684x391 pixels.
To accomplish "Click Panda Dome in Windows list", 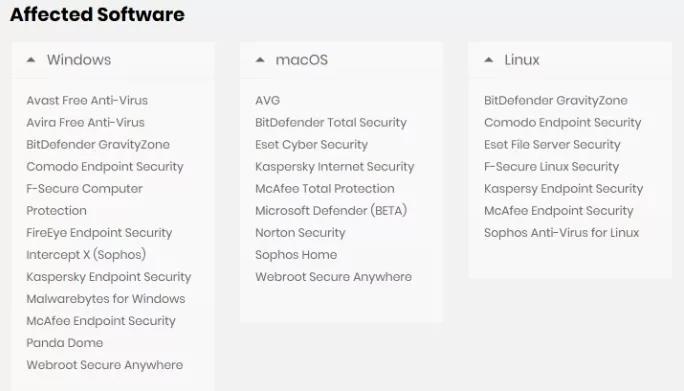I will tap(65, 343).
